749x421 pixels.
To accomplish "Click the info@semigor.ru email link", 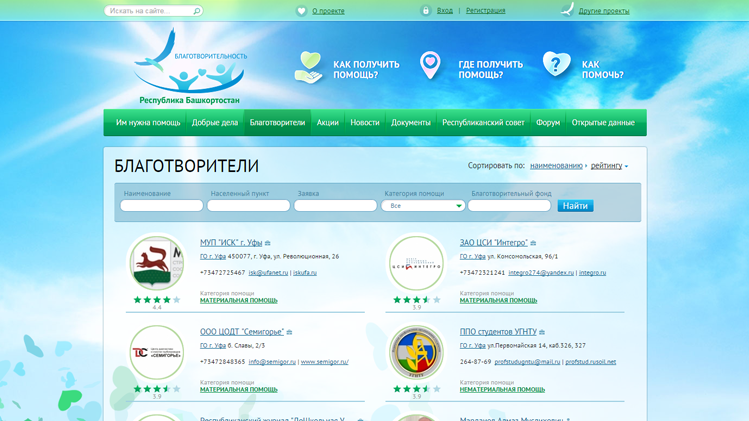I will tap(272, 362).
